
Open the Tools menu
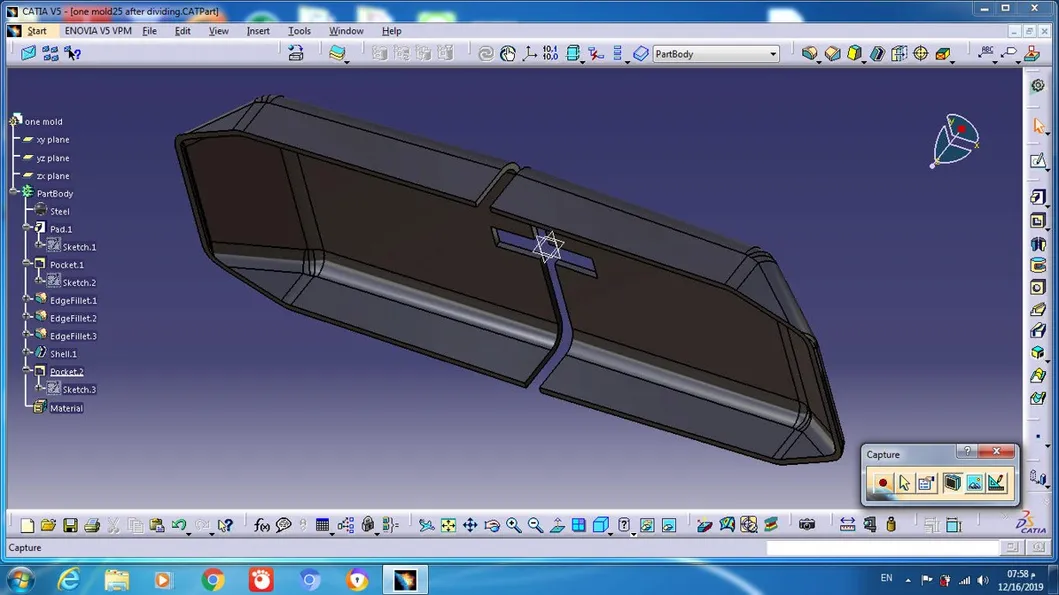(x=299, y=31)
